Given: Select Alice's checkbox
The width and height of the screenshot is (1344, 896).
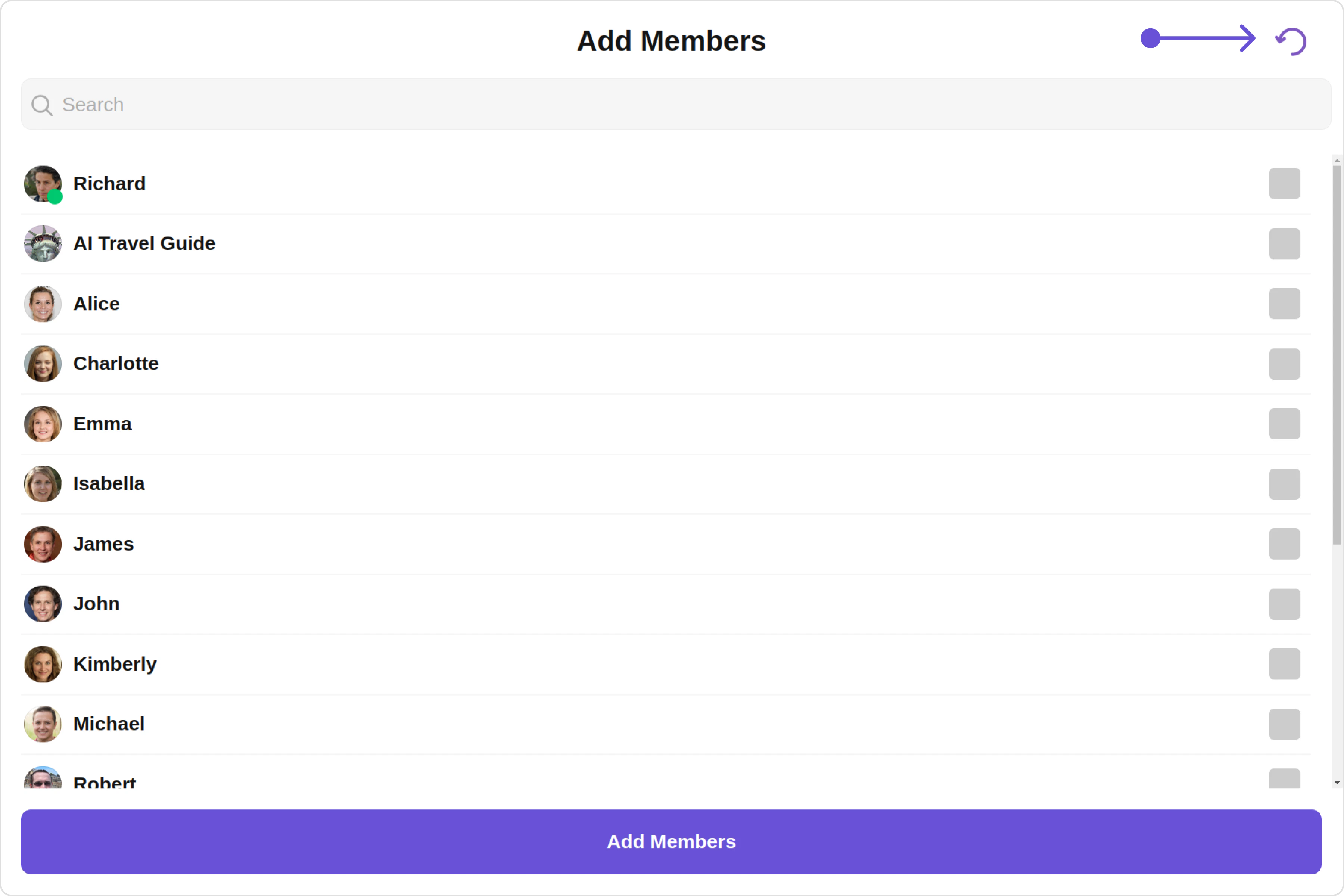Looking at the screenshot, I should (1284, 304).
